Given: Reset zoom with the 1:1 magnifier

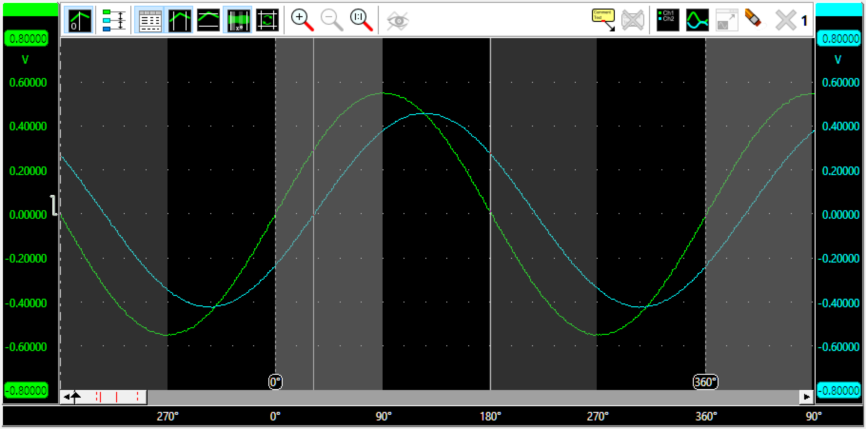Looking at the screenshot, I should click(362, 20).
